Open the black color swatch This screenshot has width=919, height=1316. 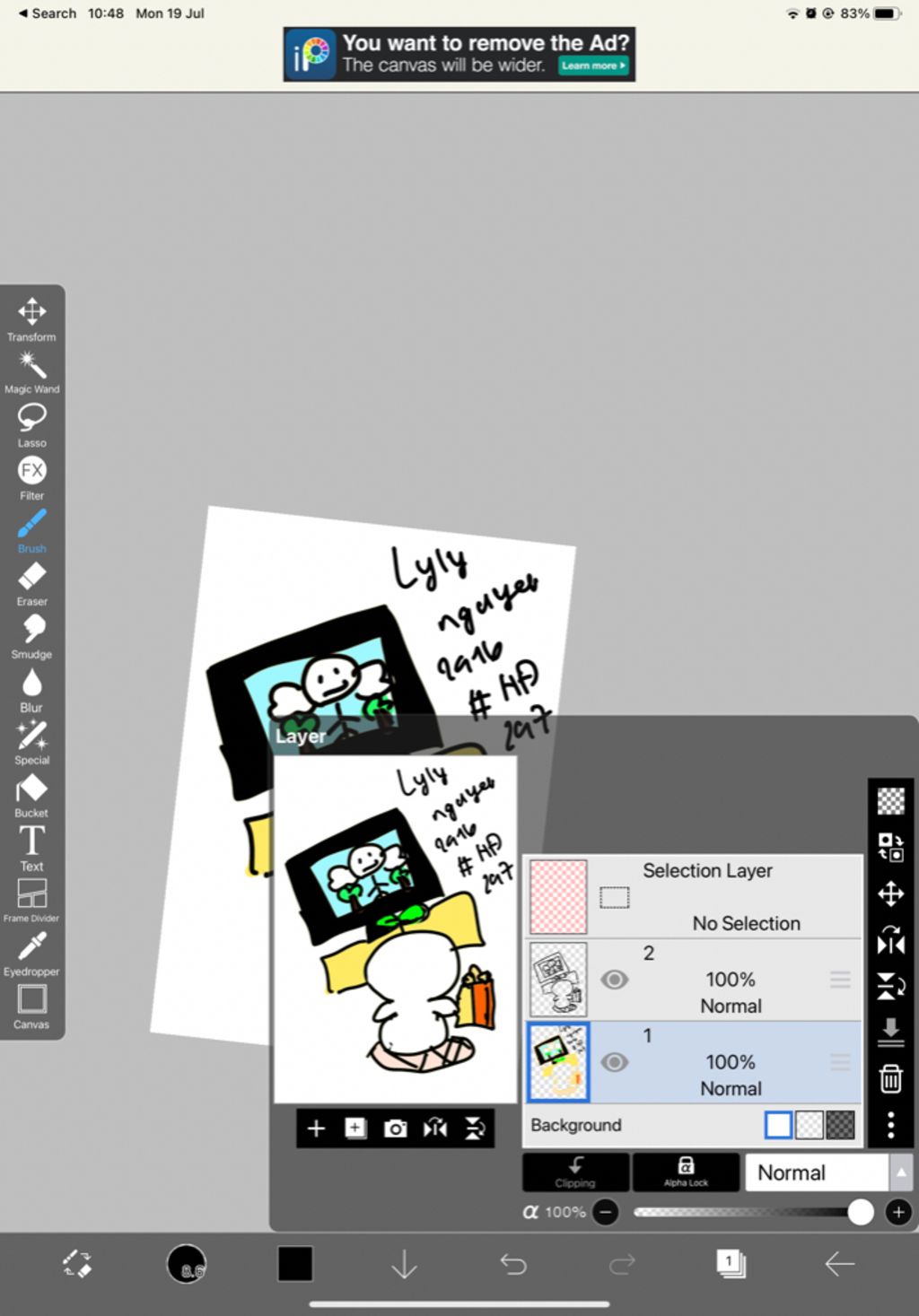click(295, 1264)
